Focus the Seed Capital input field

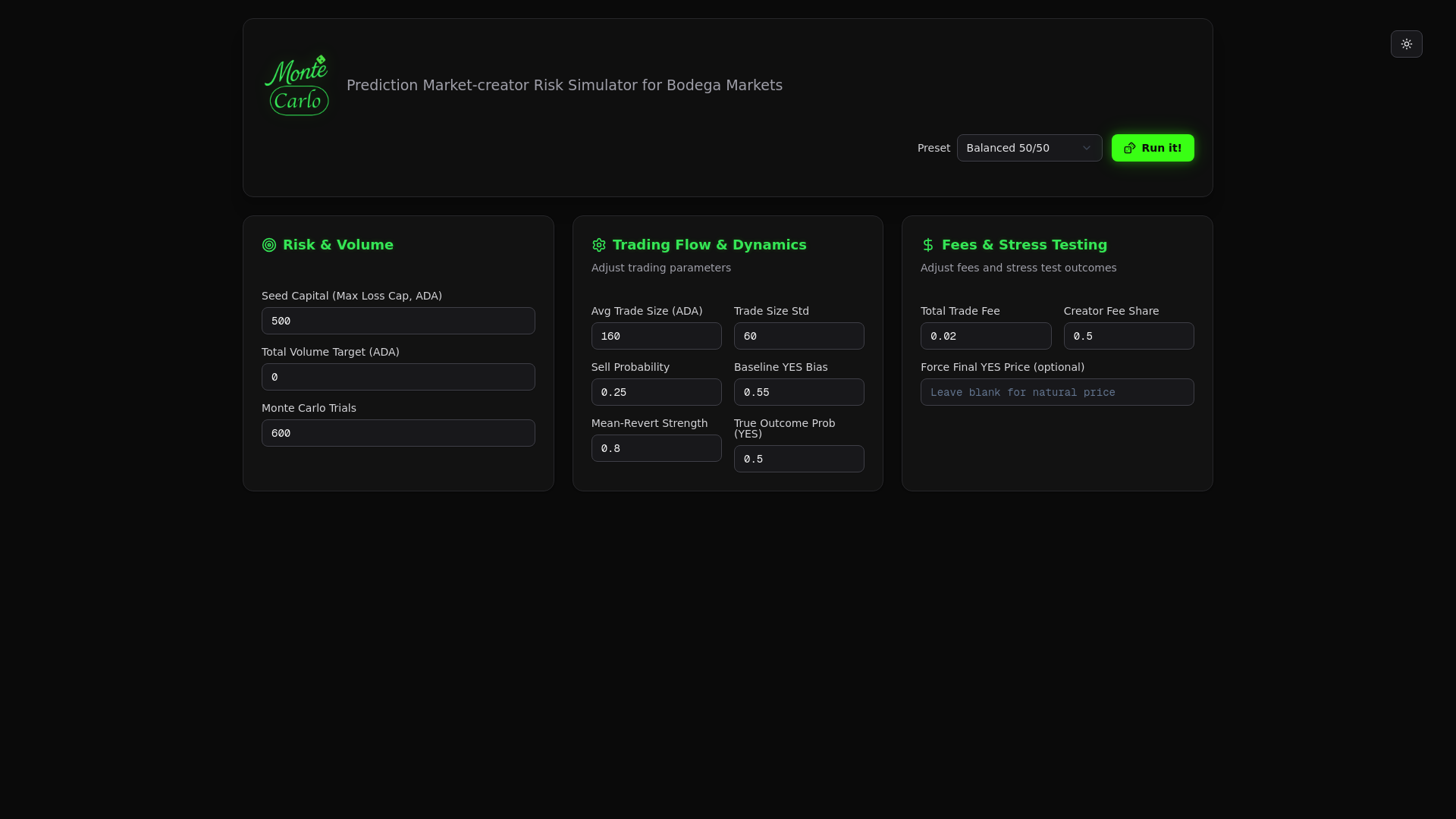click(398, 321)
